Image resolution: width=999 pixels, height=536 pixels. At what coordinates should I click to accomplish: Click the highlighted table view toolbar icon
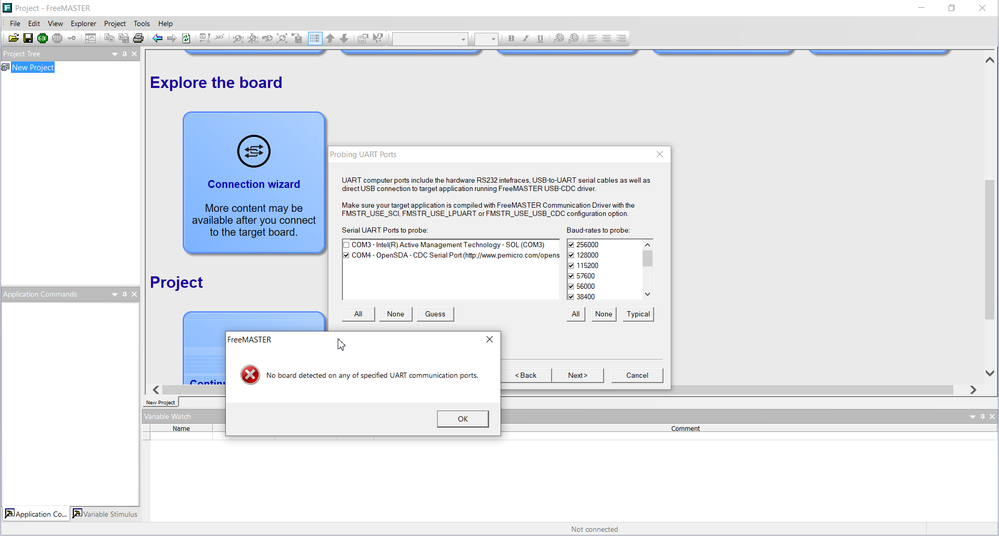(315, 38)
